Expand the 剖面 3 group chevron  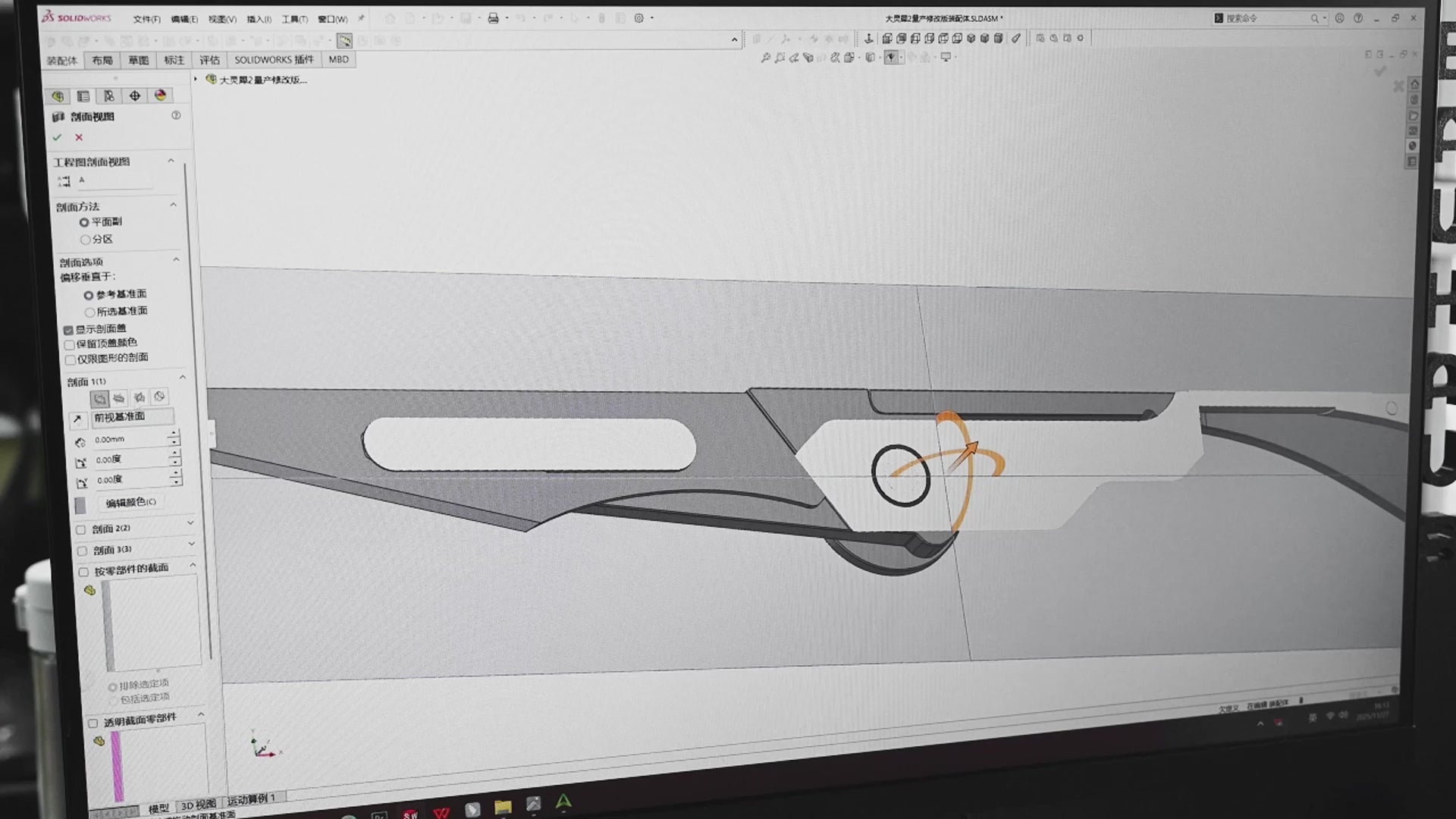coord(191,544)
